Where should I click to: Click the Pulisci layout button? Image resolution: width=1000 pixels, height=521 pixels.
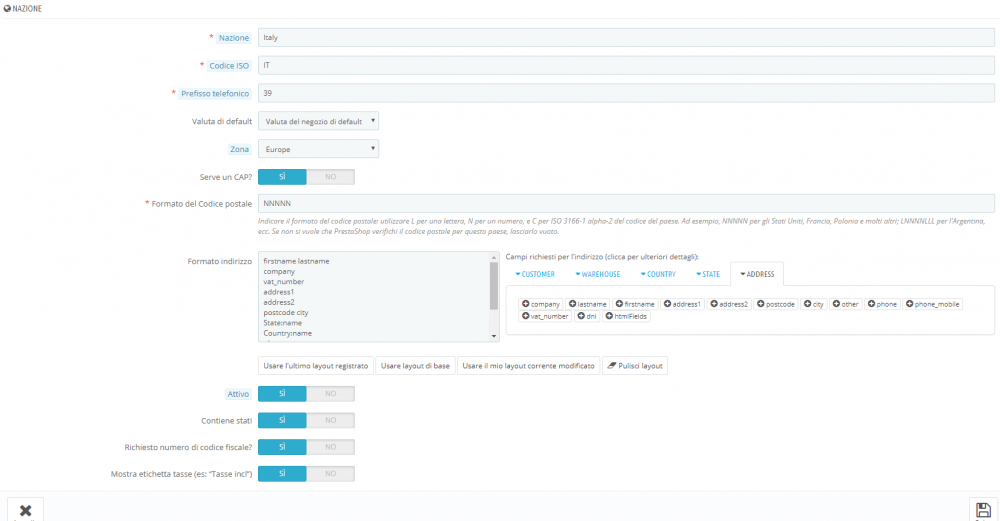tap(635, 366)
